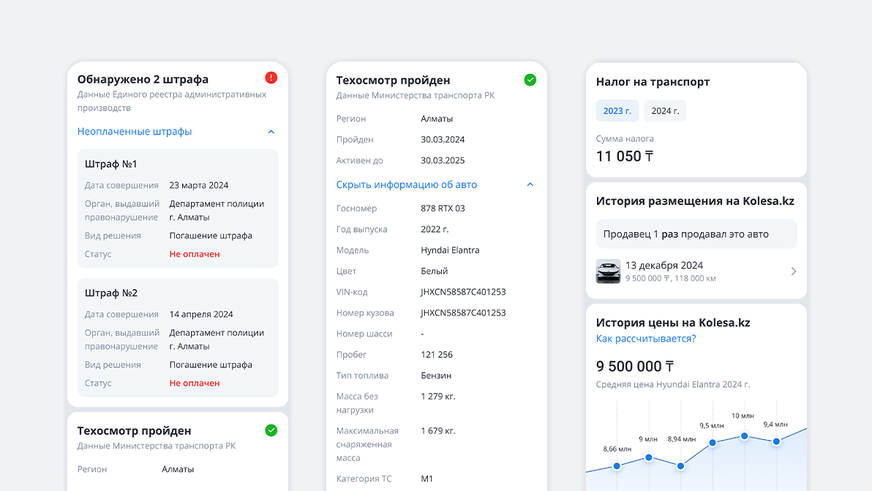Open listing arrow for 13 декабря 2024
This screenshot has height=491, width=872.
pos(794,271)
